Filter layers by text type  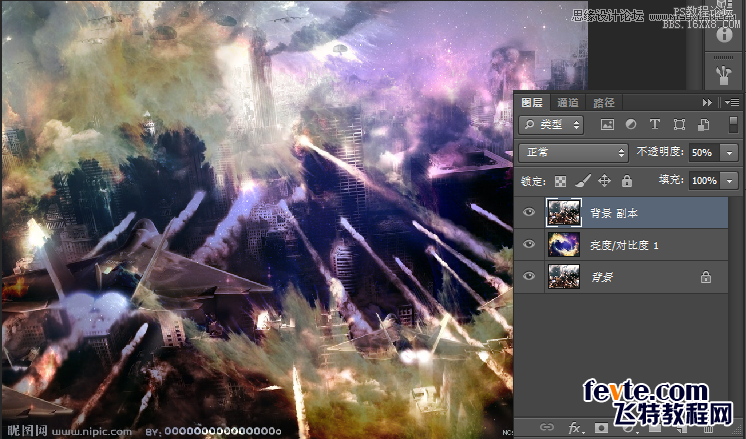point(655,125)
